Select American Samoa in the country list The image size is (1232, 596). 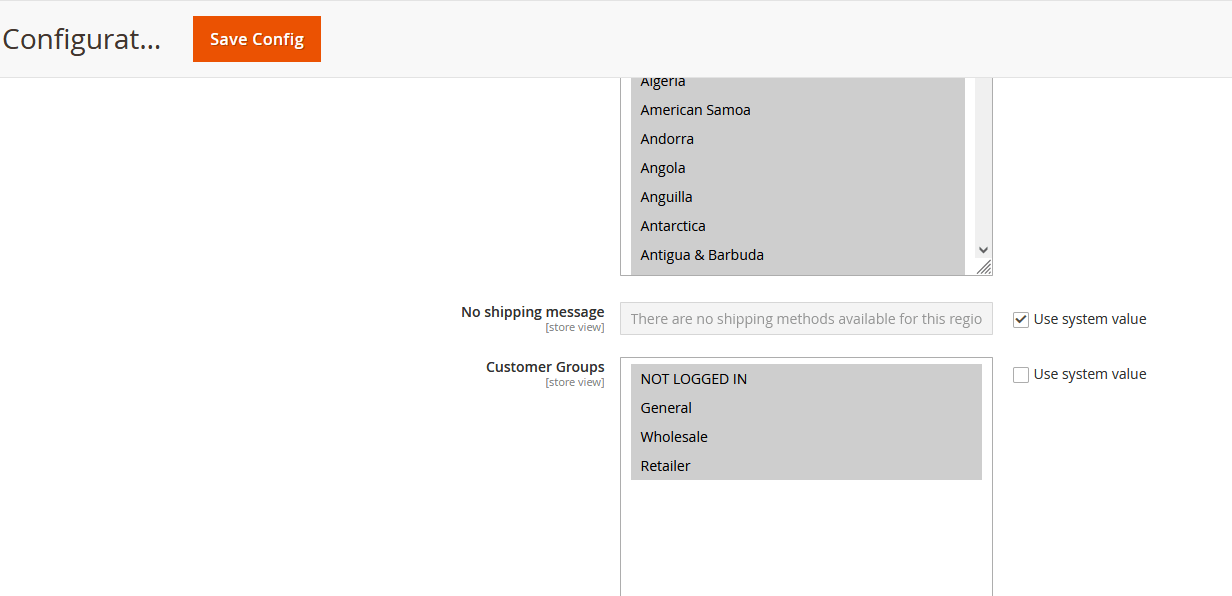(695, 110)
